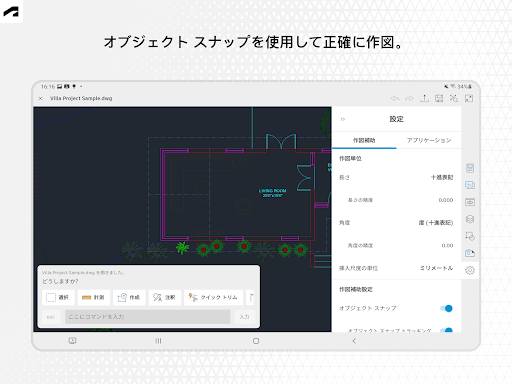Open the tools crossed-wrench icon in the top bar
Screen dimensions: 512x384
tap(454, 98)
